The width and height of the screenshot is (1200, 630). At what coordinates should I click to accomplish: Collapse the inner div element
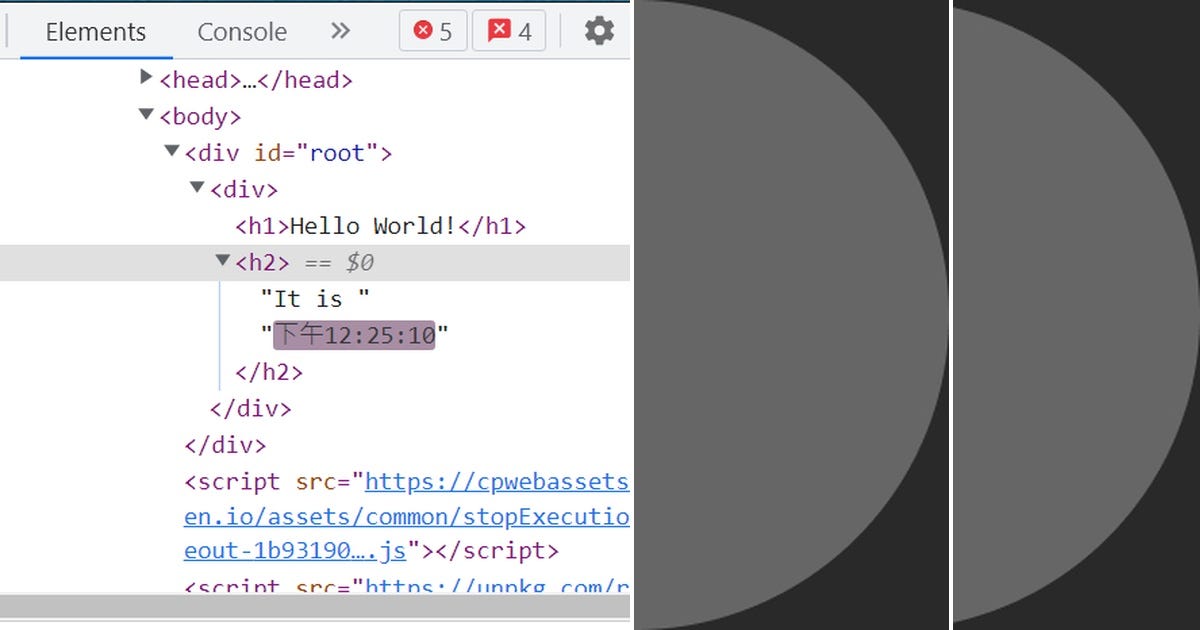(196, 188)
